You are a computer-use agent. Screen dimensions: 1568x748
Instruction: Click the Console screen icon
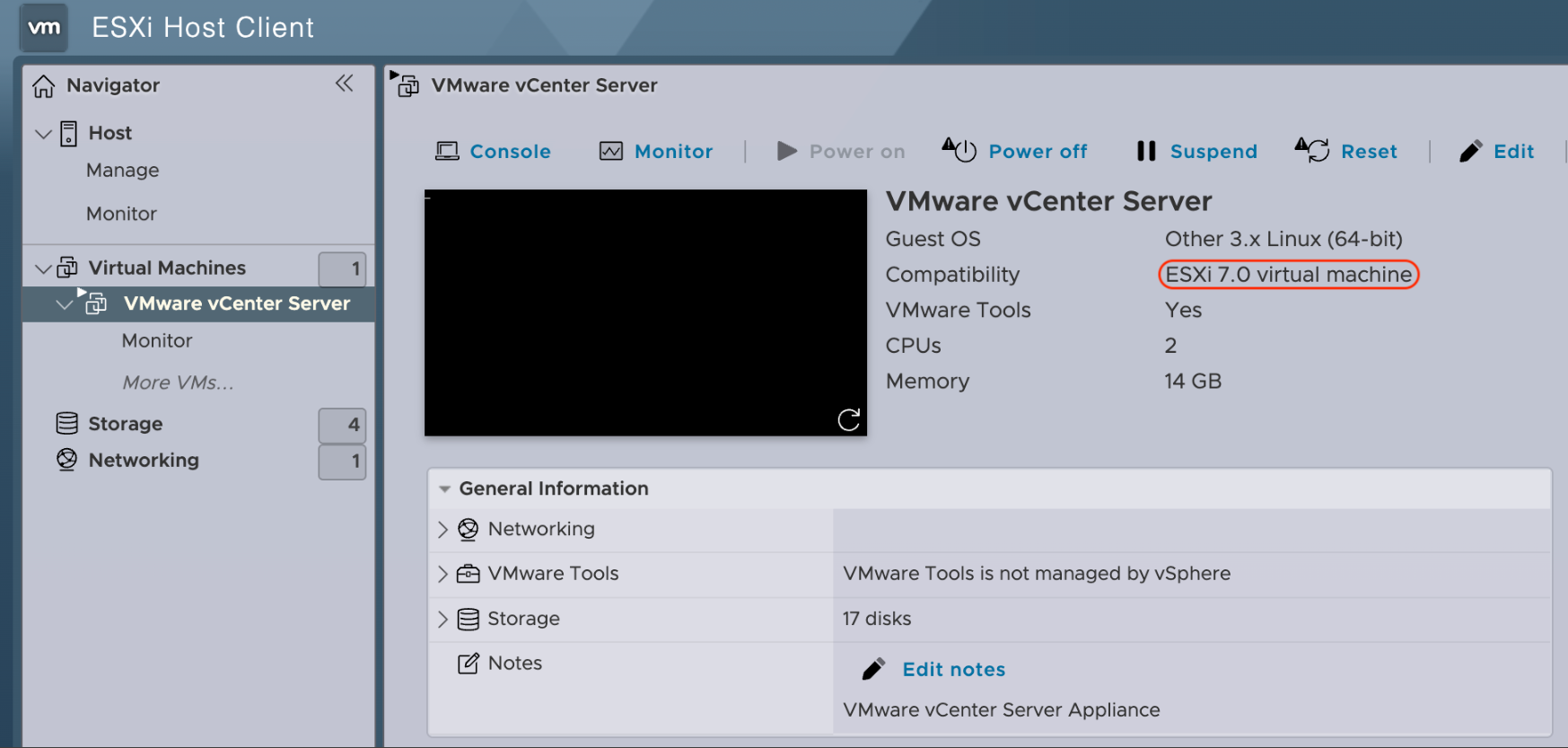tap(447, 151)
